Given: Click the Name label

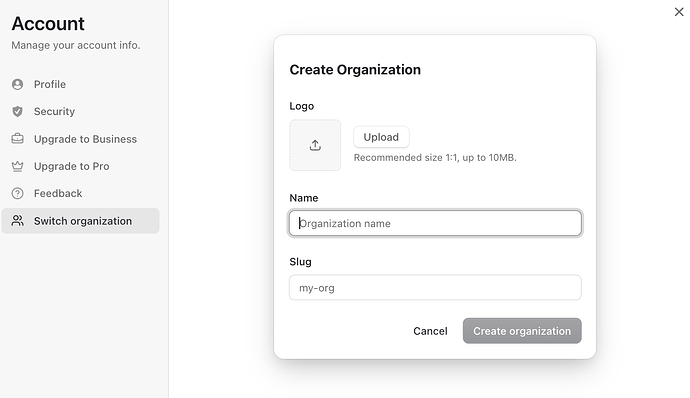Looking at the screenshot, I should 304,198.
